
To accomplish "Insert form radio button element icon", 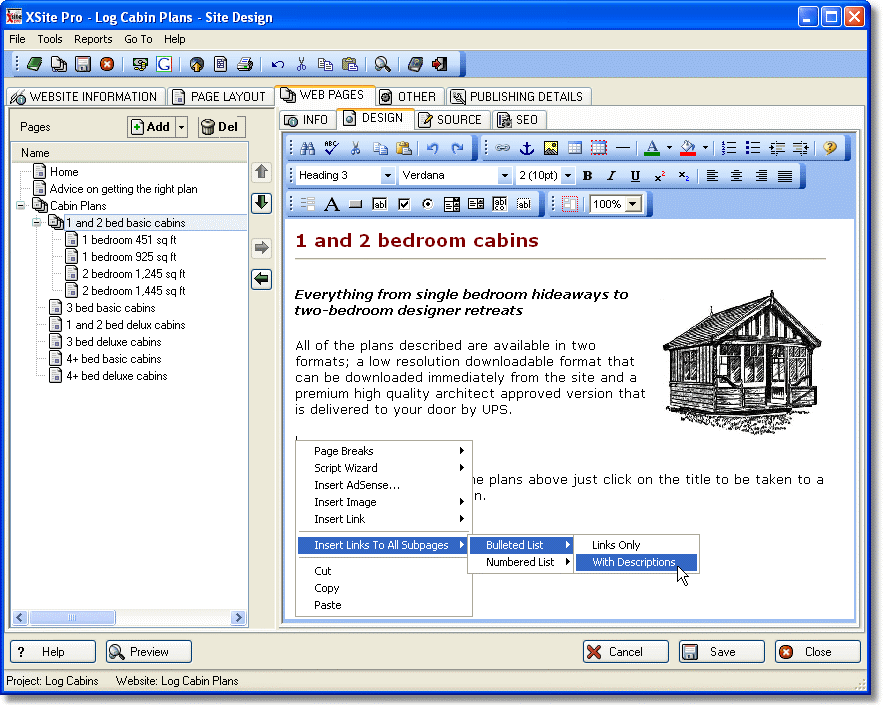I will pos(428,204).
